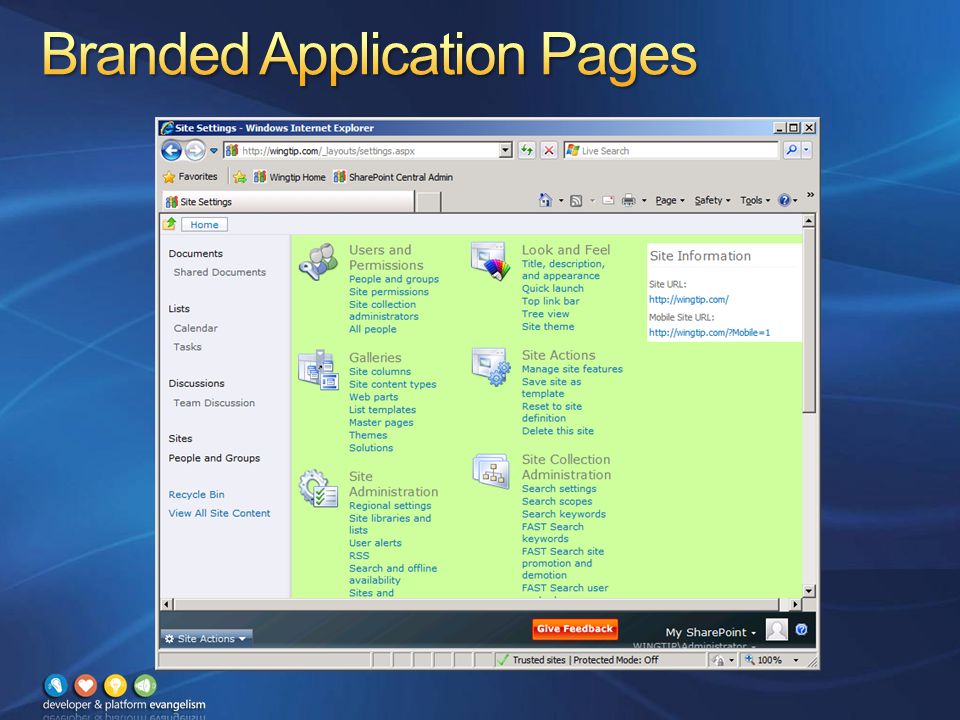960x720 pixels.
Task: Click the Look and Feel icon
Action: 491,261
